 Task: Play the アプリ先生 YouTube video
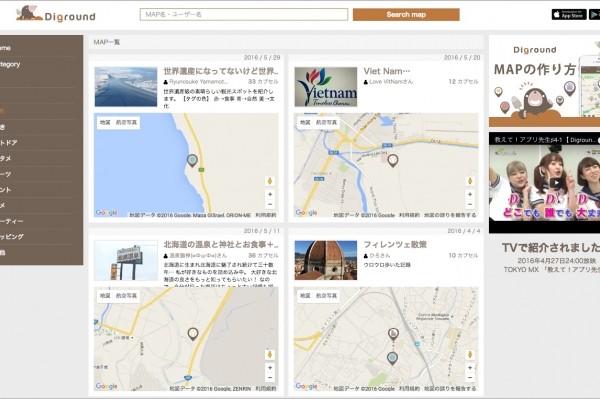point(556,183)
